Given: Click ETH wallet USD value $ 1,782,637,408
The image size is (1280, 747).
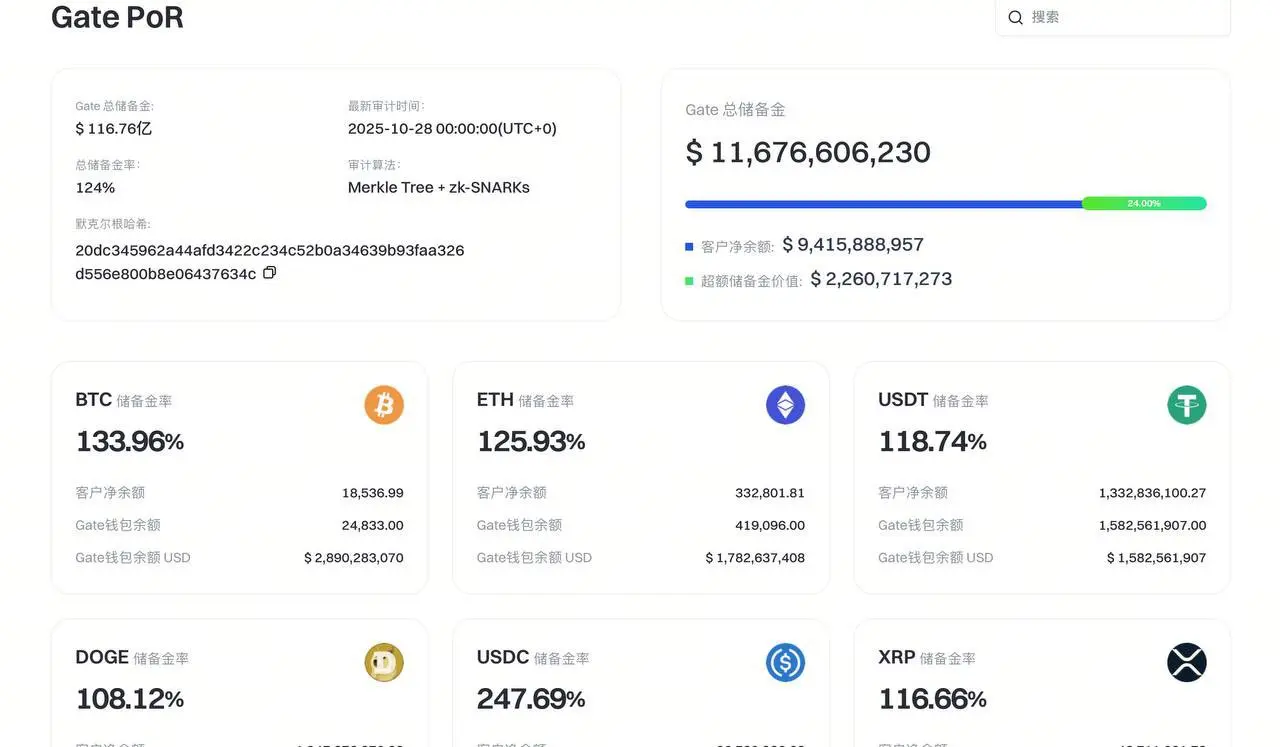Looking at the screenshot, I should pyautogui.click(x=755, y=558).
